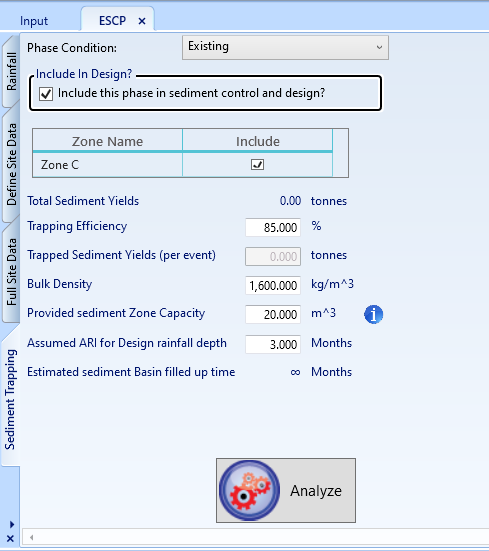Toggle include this phase in design checkbox
Screen dimensions: 489x551
46,94
